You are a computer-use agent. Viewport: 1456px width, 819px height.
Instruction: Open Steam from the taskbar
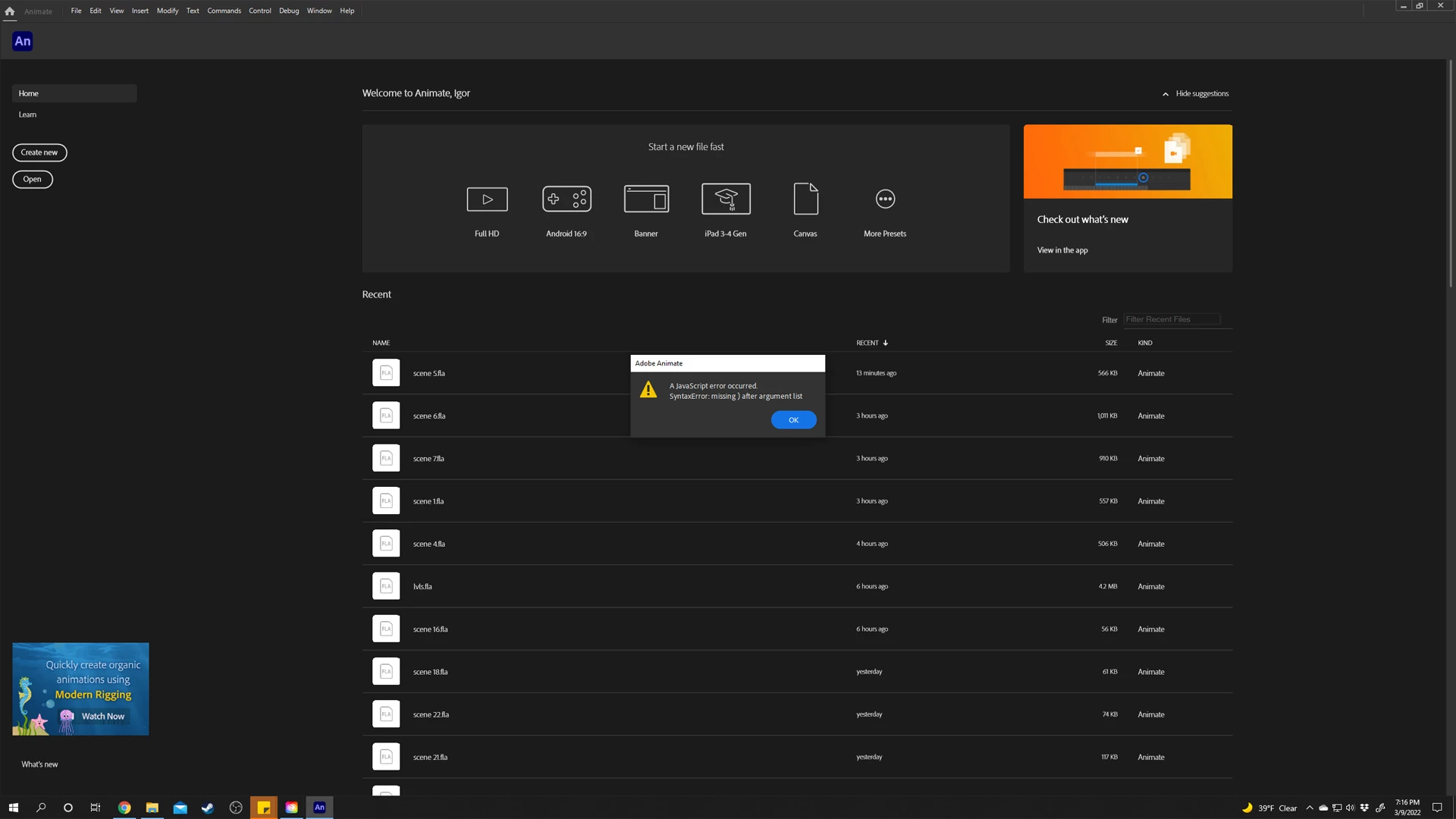tap(208, 808)
